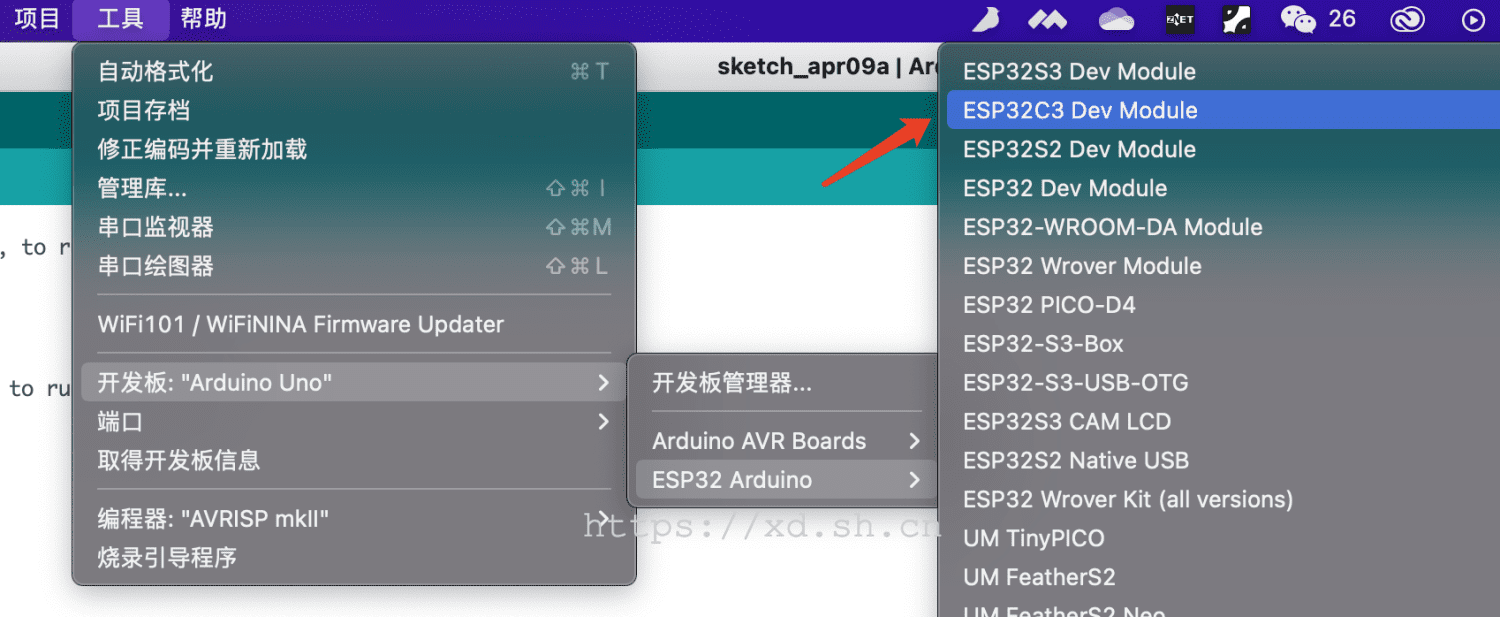Screen dimensions: 1500x617
Task: Select UM TinyPICO board
Action: click(1223, 538)
